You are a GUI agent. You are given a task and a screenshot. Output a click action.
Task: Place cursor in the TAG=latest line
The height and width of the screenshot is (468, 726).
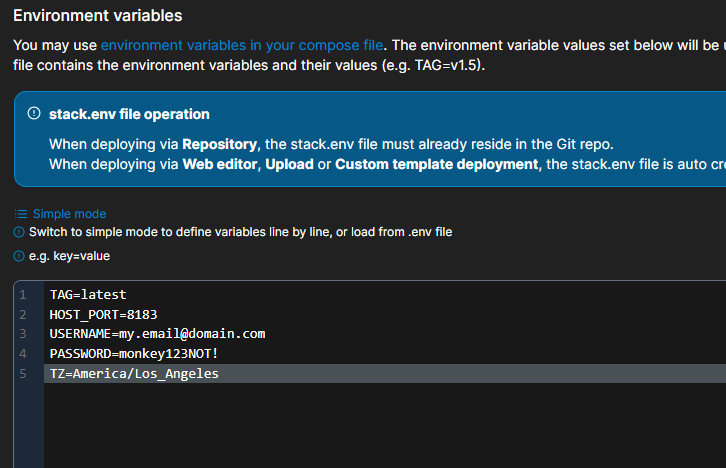[88, 295]
